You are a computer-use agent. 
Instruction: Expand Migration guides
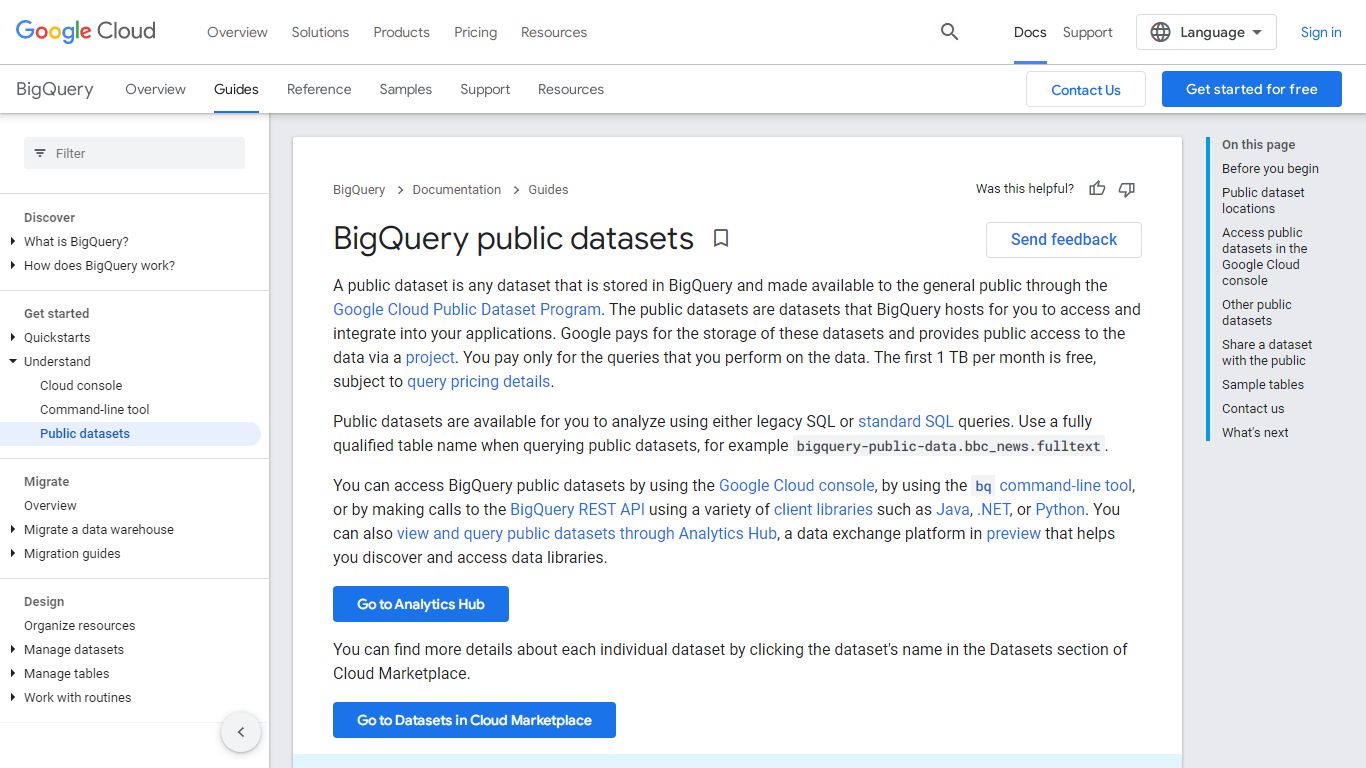13,553
